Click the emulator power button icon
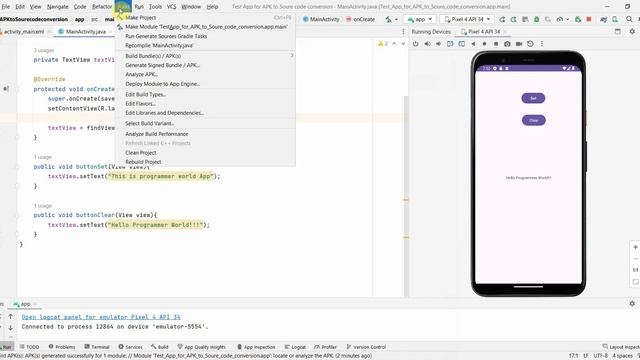The height and width of the screenshot is (360, 640). pos(416,44)
